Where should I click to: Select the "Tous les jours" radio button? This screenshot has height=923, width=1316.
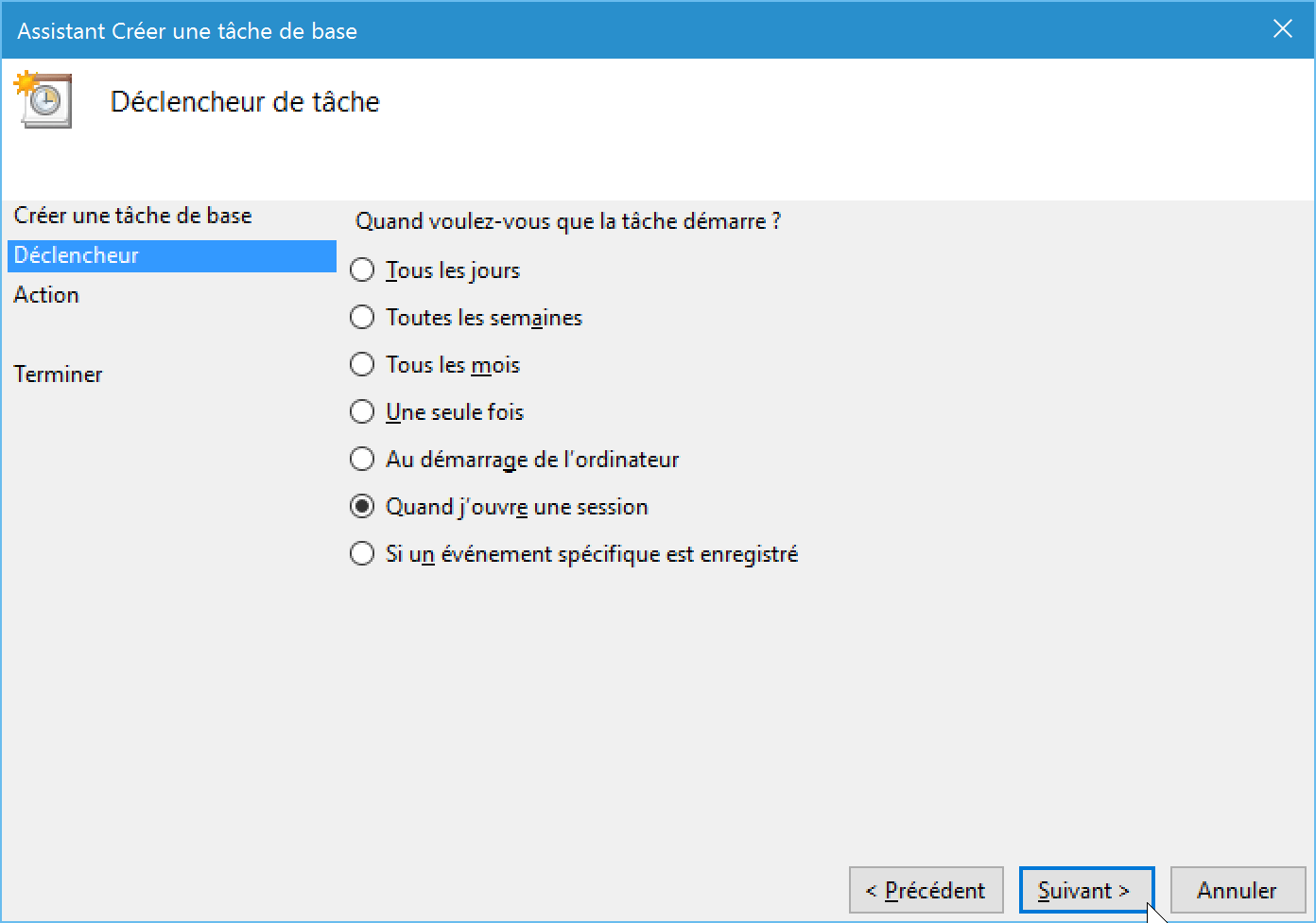362,270
